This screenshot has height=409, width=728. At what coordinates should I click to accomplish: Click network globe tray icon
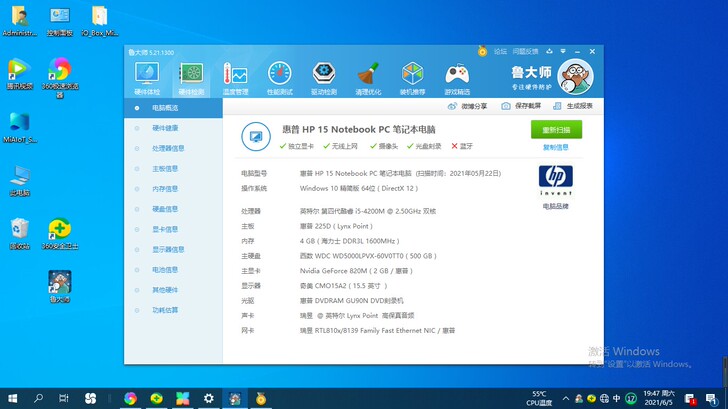(x=604, y=398)
